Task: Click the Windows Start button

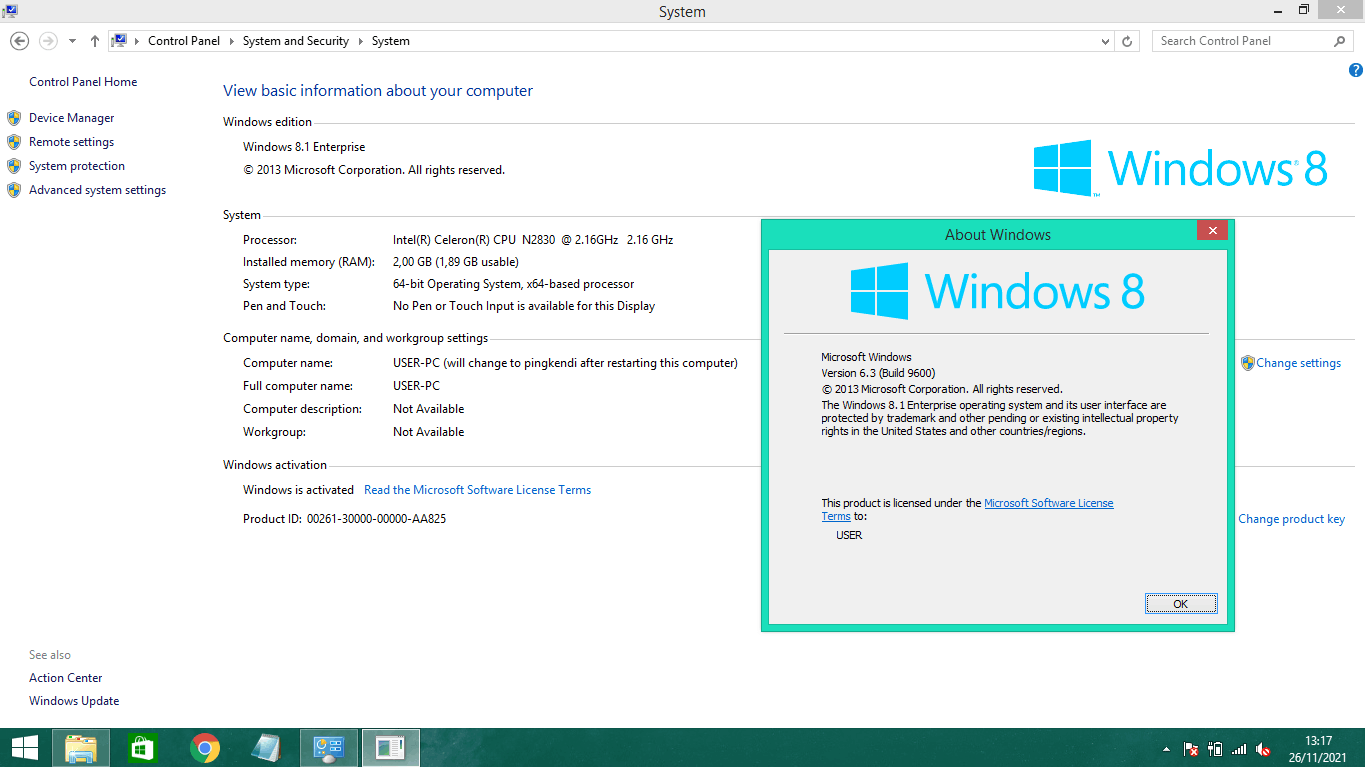Action: click(x=25, y=747)
